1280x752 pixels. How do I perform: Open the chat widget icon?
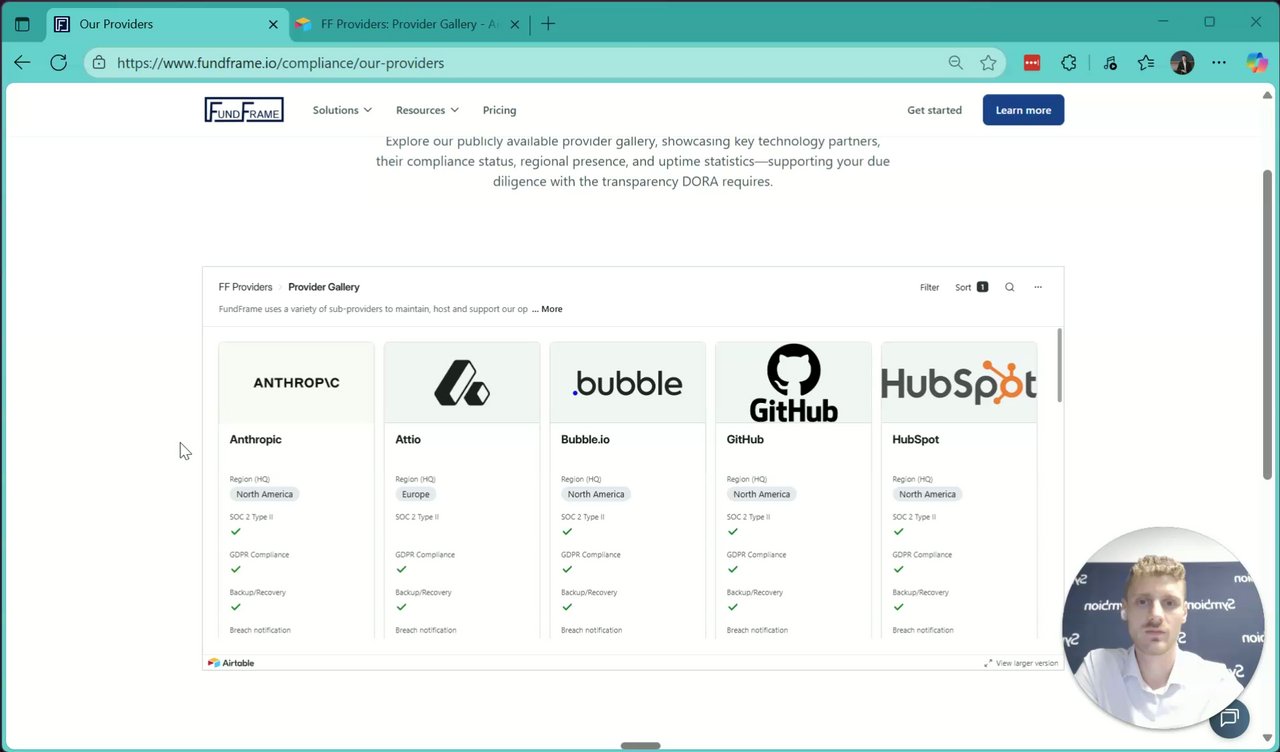click(1229, 717)
